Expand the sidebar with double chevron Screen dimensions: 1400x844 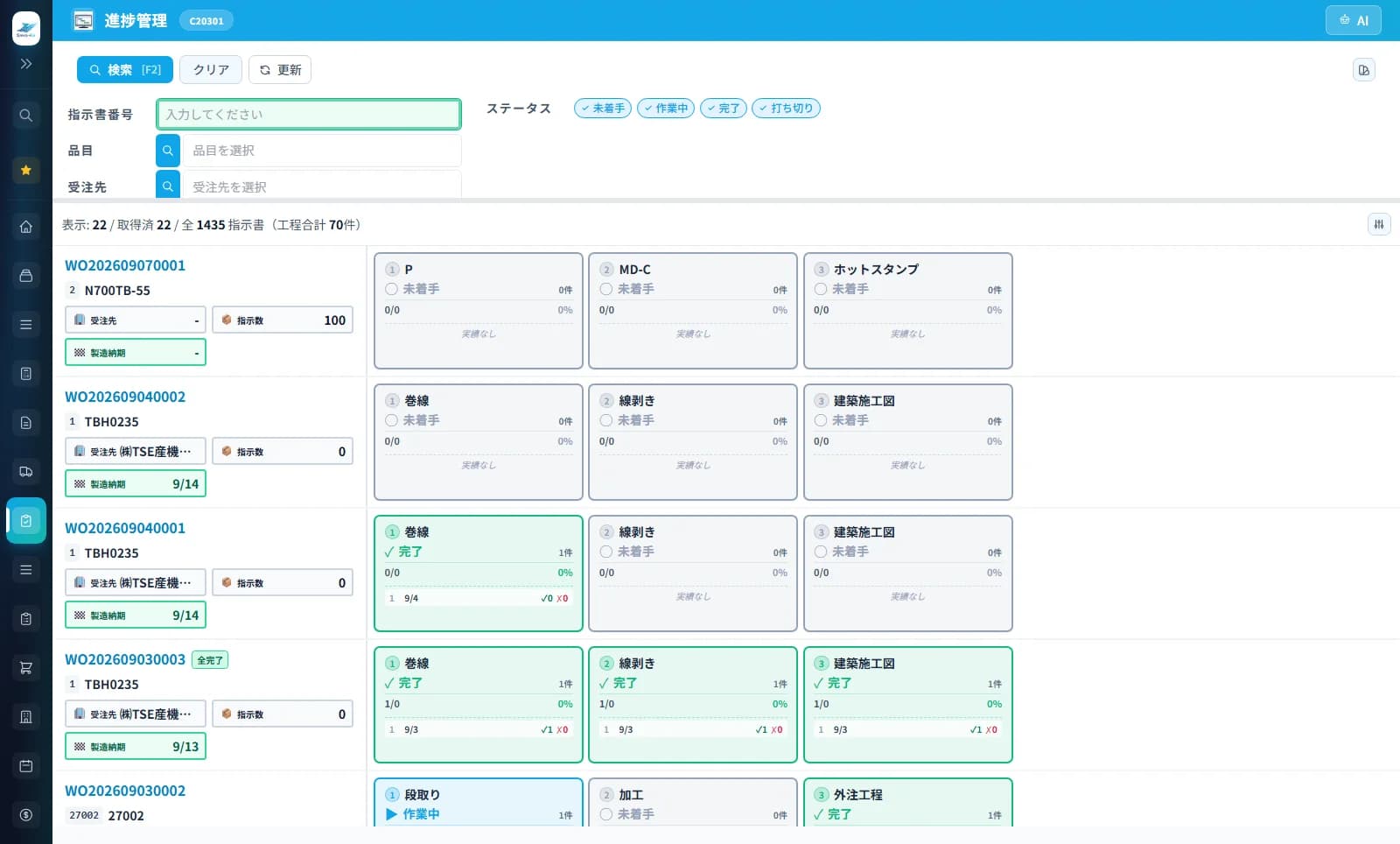26,64
